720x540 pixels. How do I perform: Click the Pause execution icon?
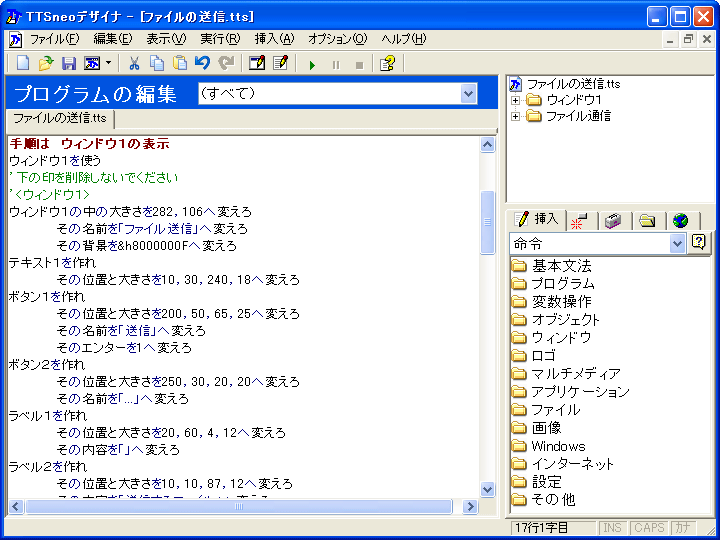[336, 65]
